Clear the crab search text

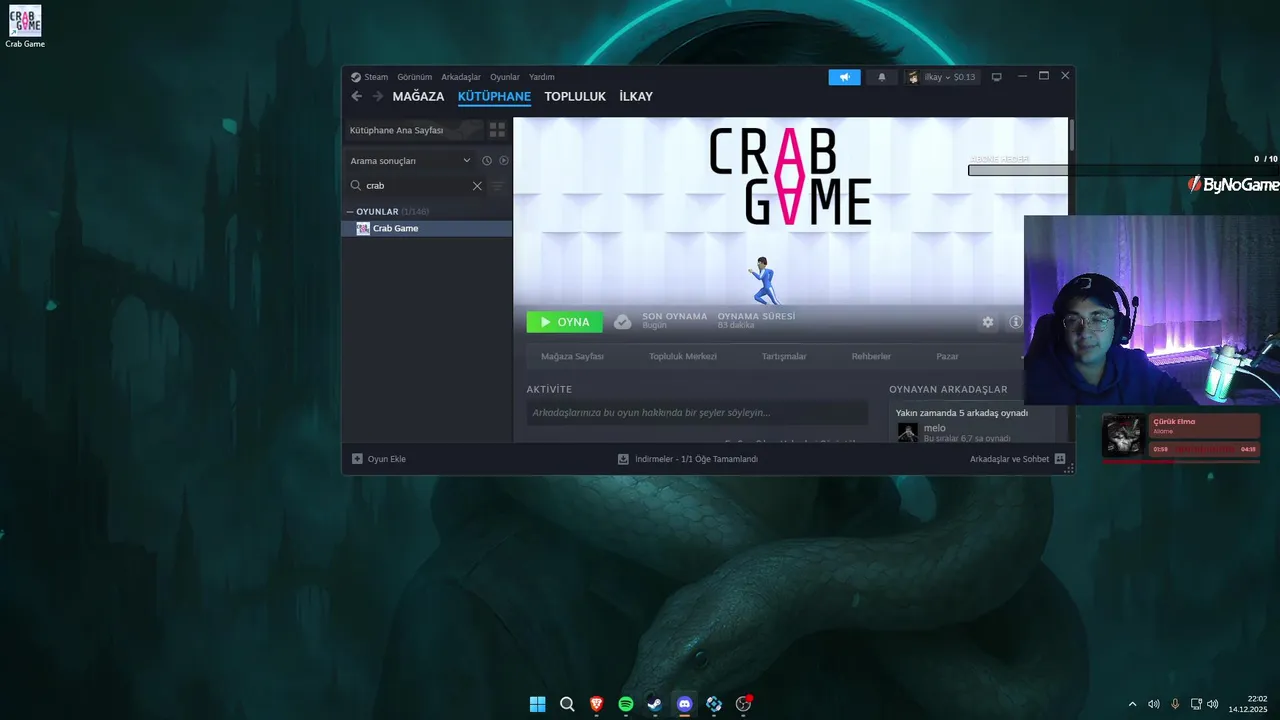(x=477, y=186)
